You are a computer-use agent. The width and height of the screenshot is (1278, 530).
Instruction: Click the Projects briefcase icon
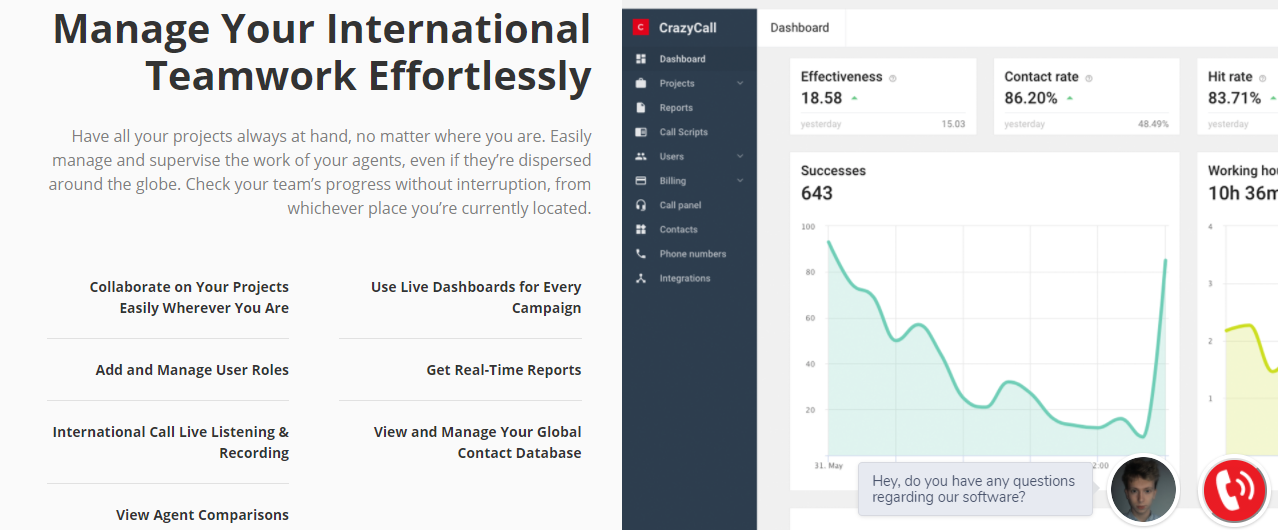click(x=641, y=83)
